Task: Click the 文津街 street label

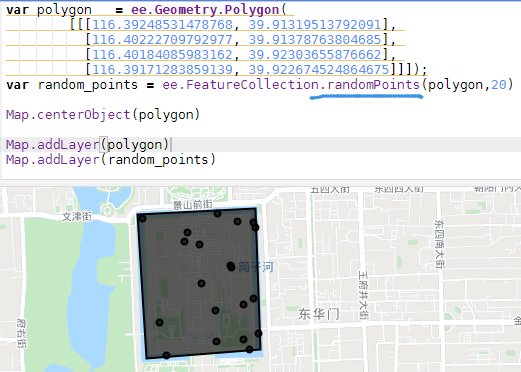Action: [x=77, y=217]
